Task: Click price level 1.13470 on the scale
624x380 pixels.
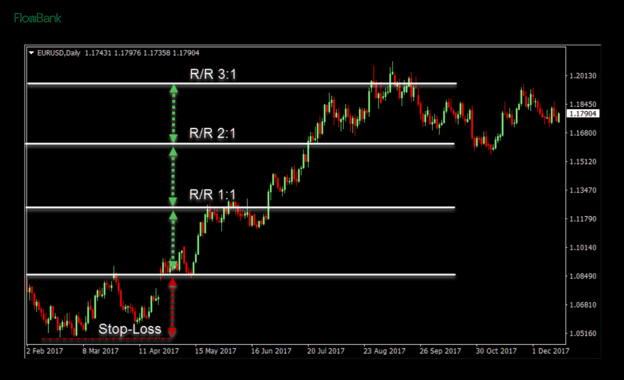Action: tap(583, 190)
